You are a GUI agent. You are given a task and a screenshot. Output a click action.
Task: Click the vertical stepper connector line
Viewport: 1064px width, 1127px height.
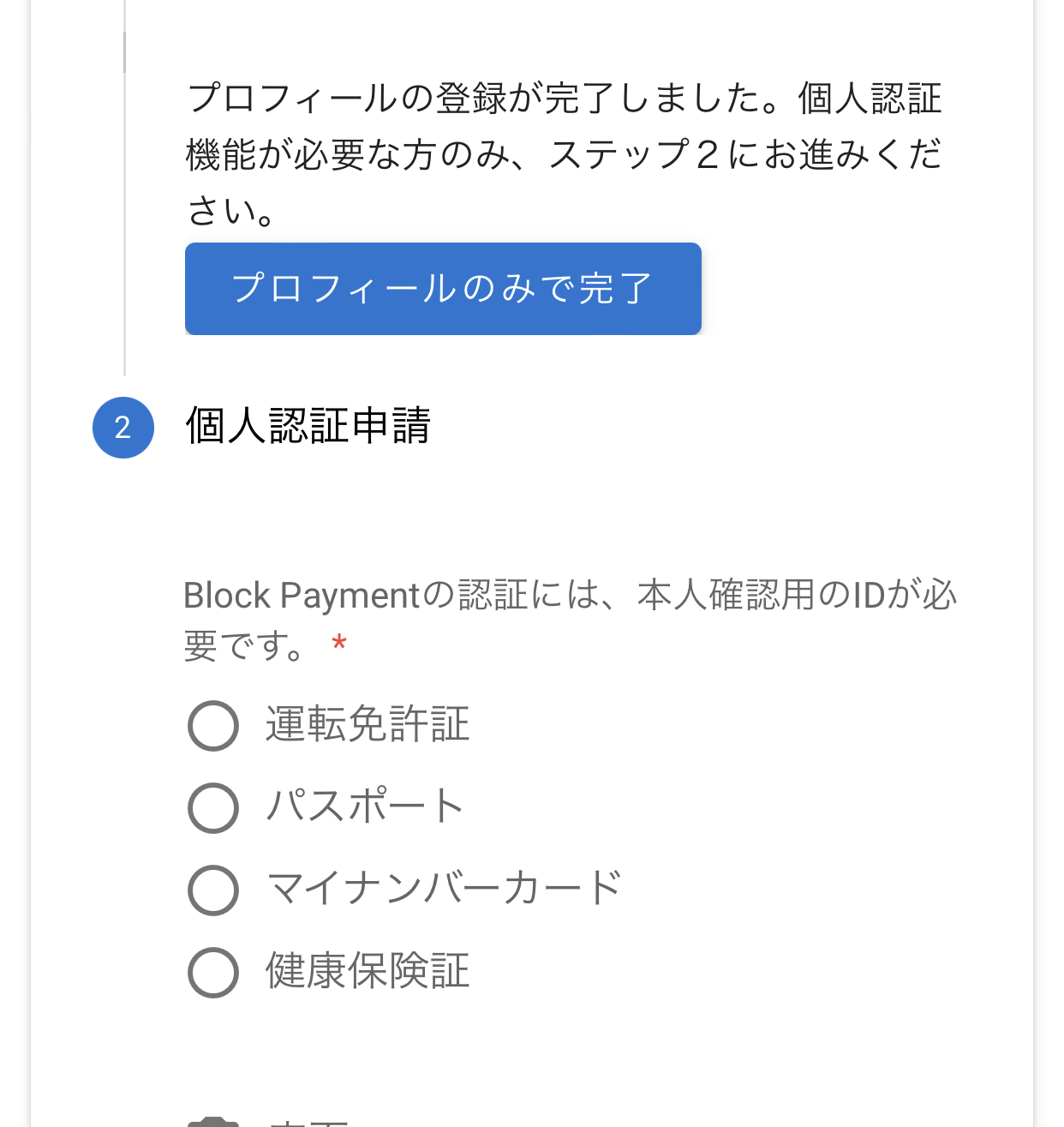point(125,188)
